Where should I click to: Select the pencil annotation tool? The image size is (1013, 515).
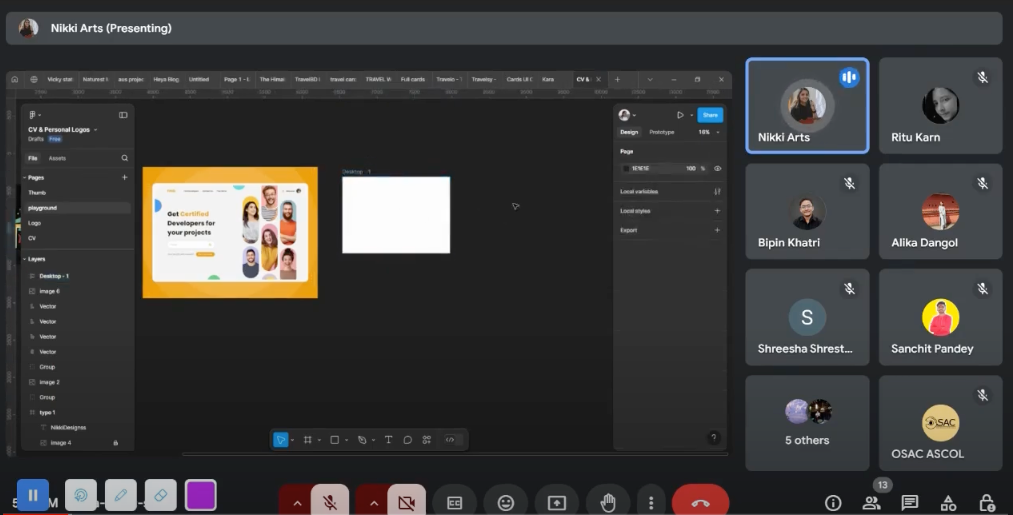[x=121, y=495]
